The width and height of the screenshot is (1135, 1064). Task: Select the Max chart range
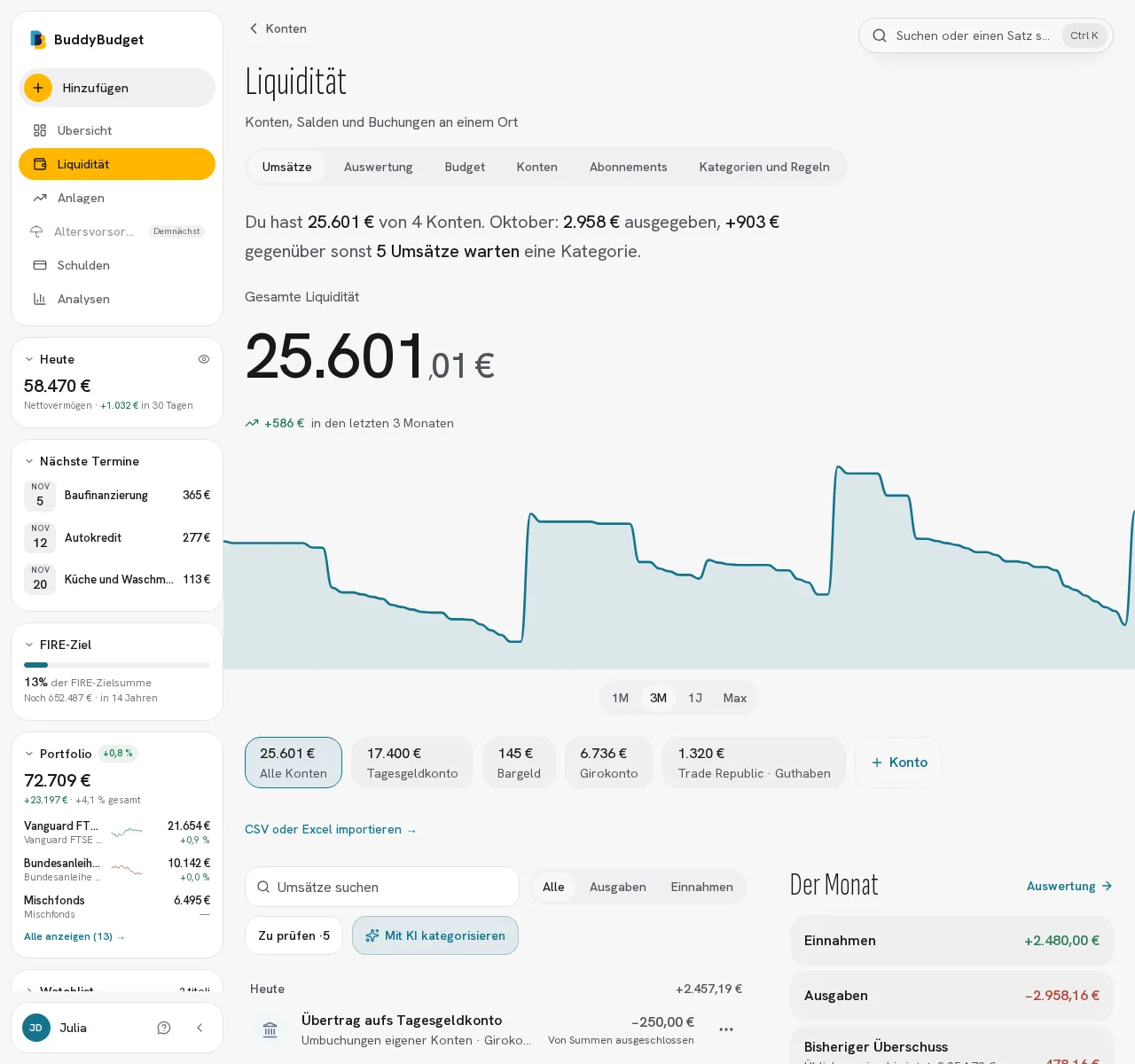tap(735, 698)
